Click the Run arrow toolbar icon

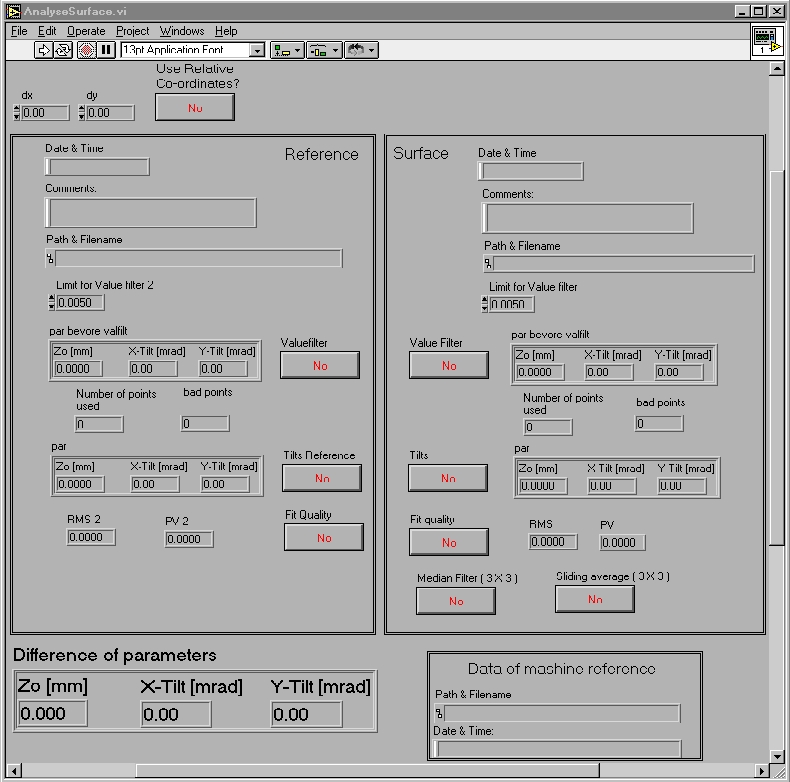pyautogui.click(x=43, y=50)
